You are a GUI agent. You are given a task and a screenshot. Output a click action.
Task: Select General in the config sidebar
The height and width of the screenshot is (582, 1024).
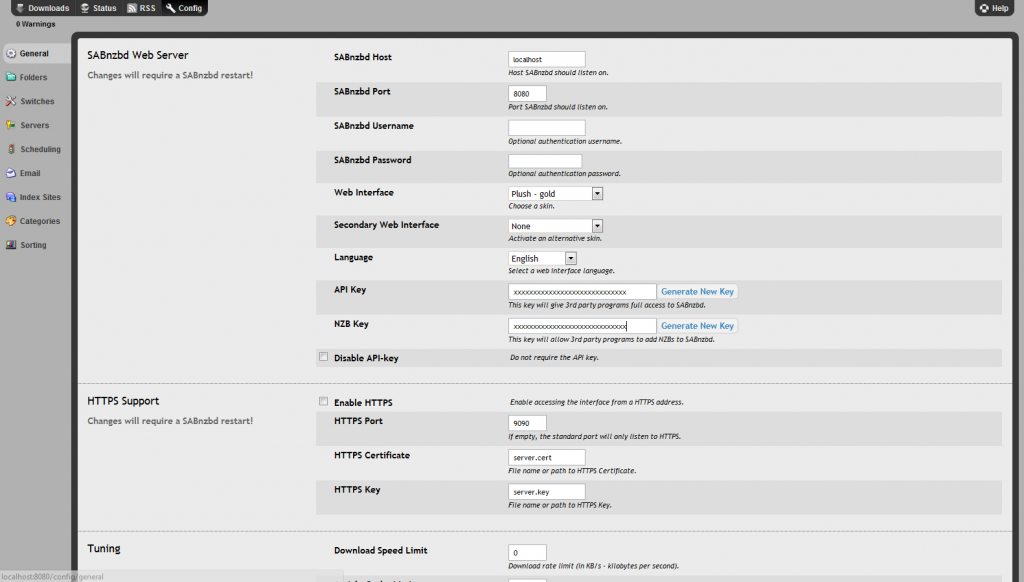coord(34,54)
